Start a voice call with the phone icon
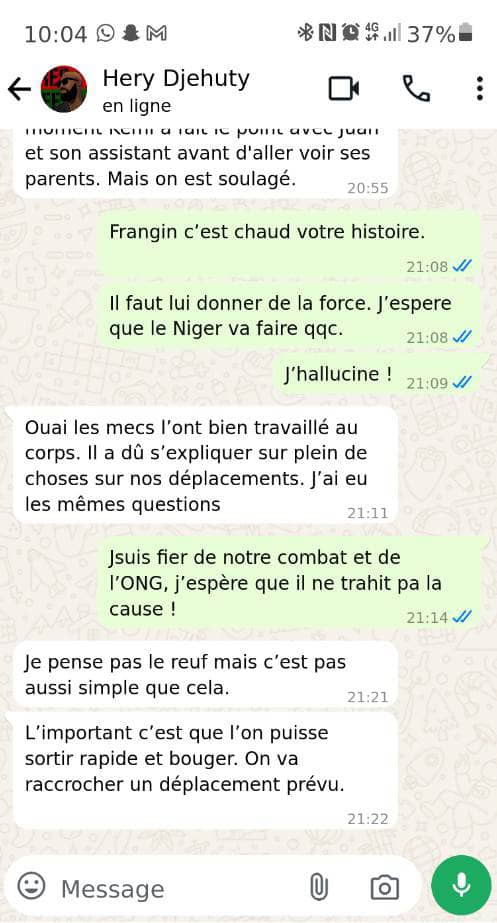Image resolution: width=497 pixels, height=923 pixels. tap(416, 89)
